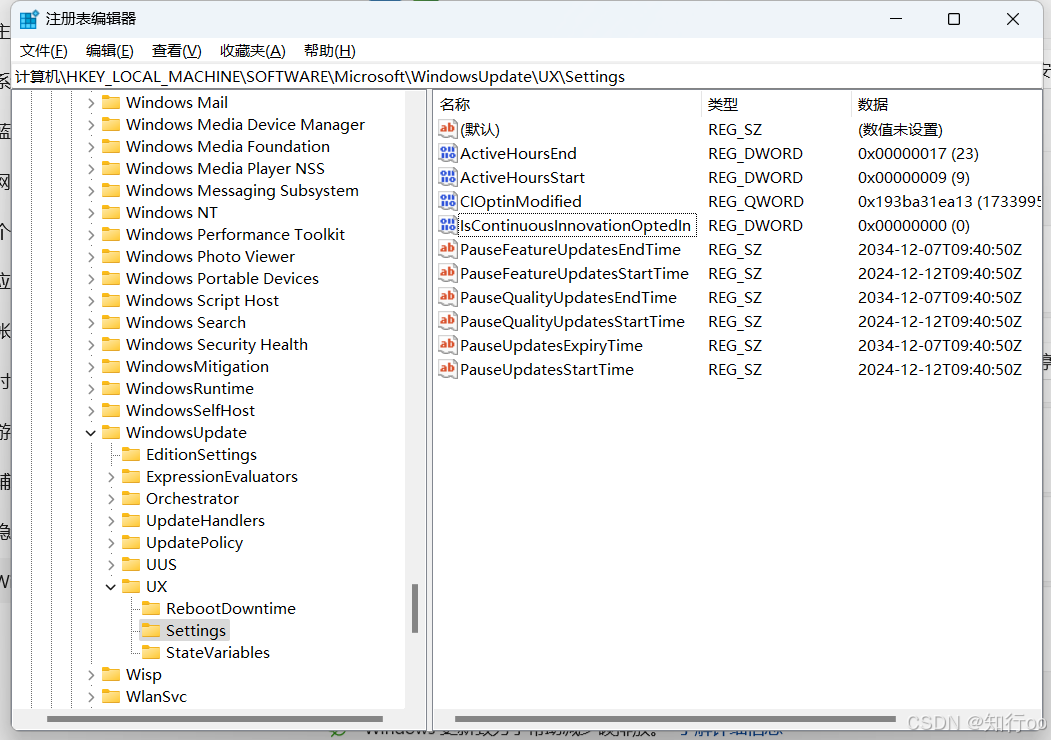This screenshot has height=740, width=1051.
Task: Open the 编辑(E) menu
Action: pyautogui.click(x=109, y=51)
